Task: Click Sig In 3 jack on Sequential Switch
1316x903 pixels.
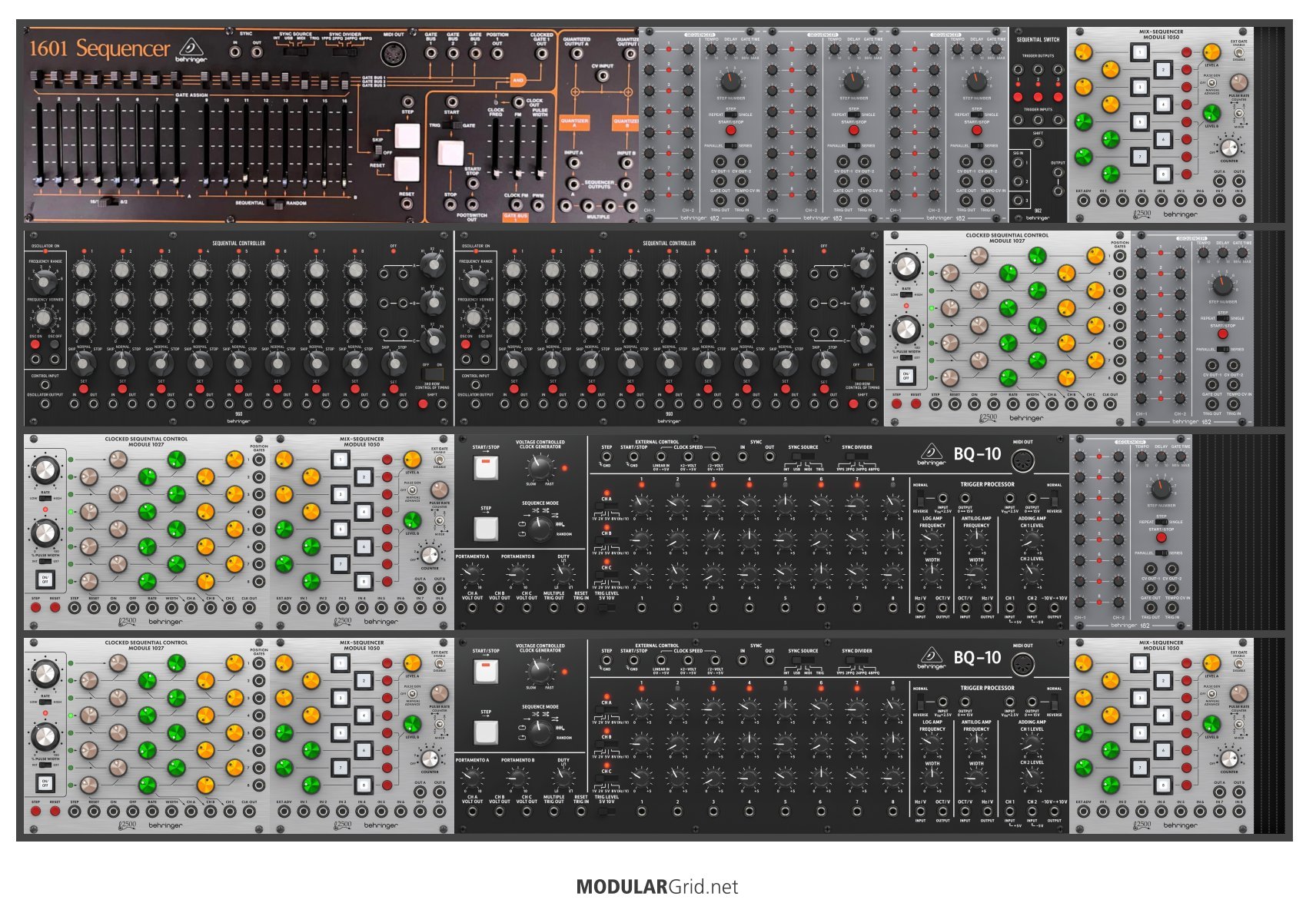Action: click(x=1019, y=201)
